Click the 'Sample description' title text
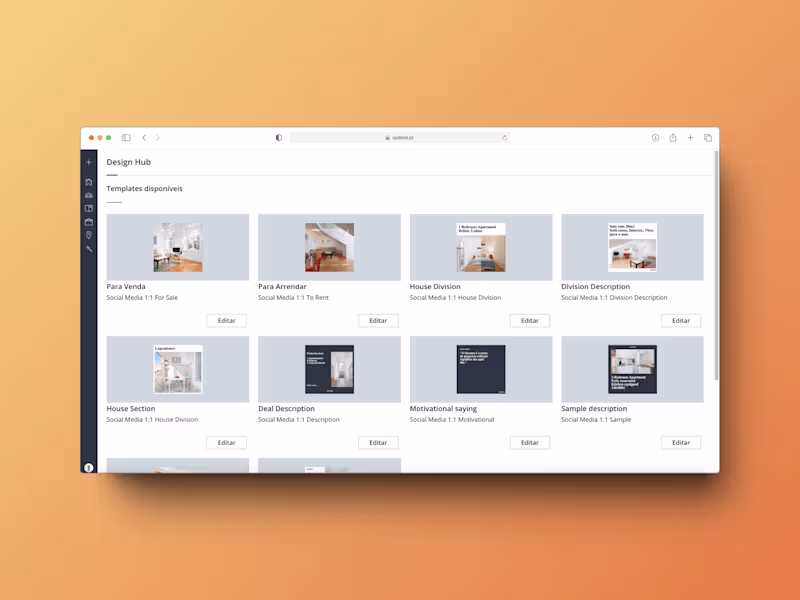This screenshot has width=800, height=600. click(x=594, y=408)
